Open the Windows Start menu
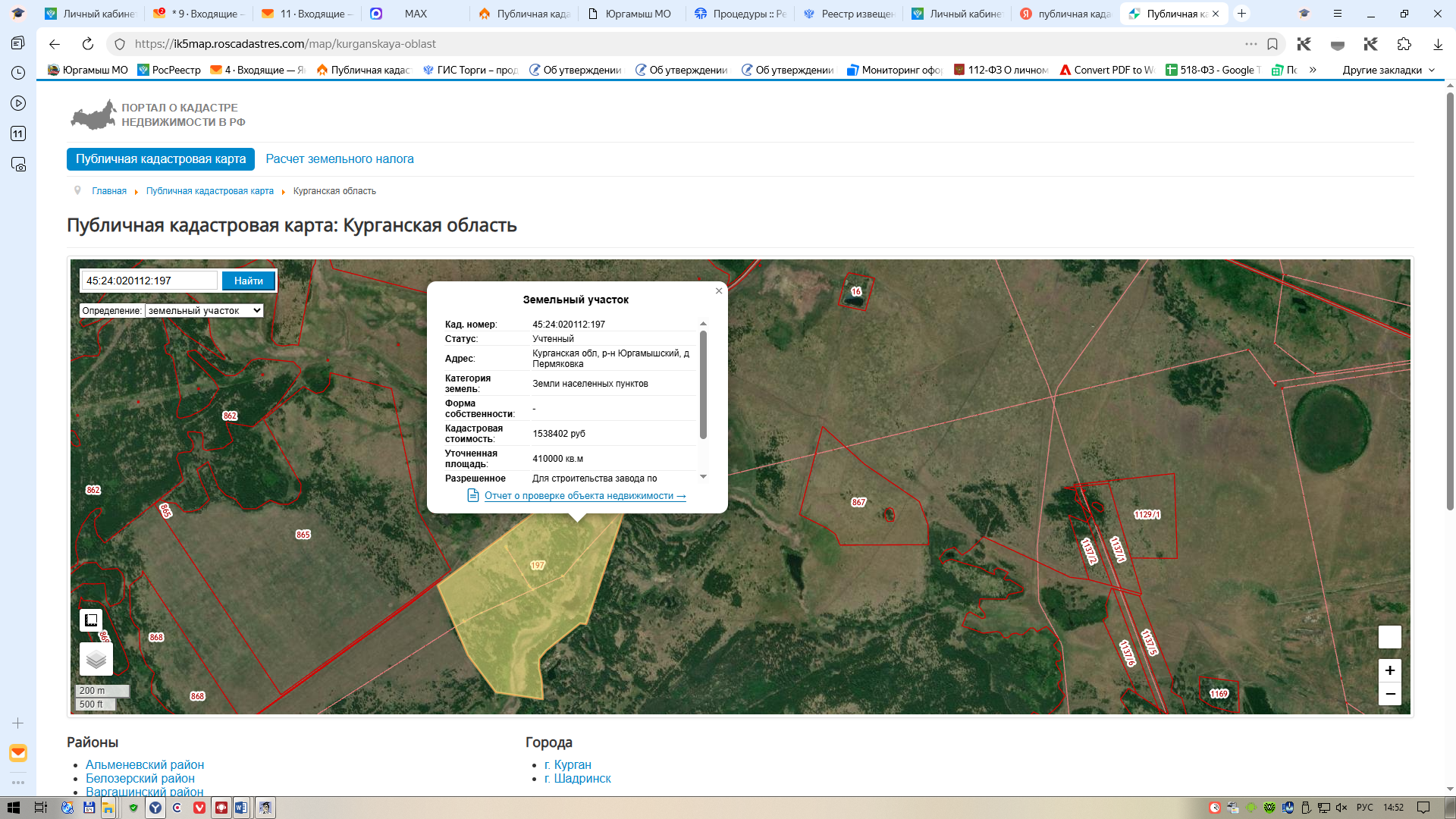 (13, 808)
